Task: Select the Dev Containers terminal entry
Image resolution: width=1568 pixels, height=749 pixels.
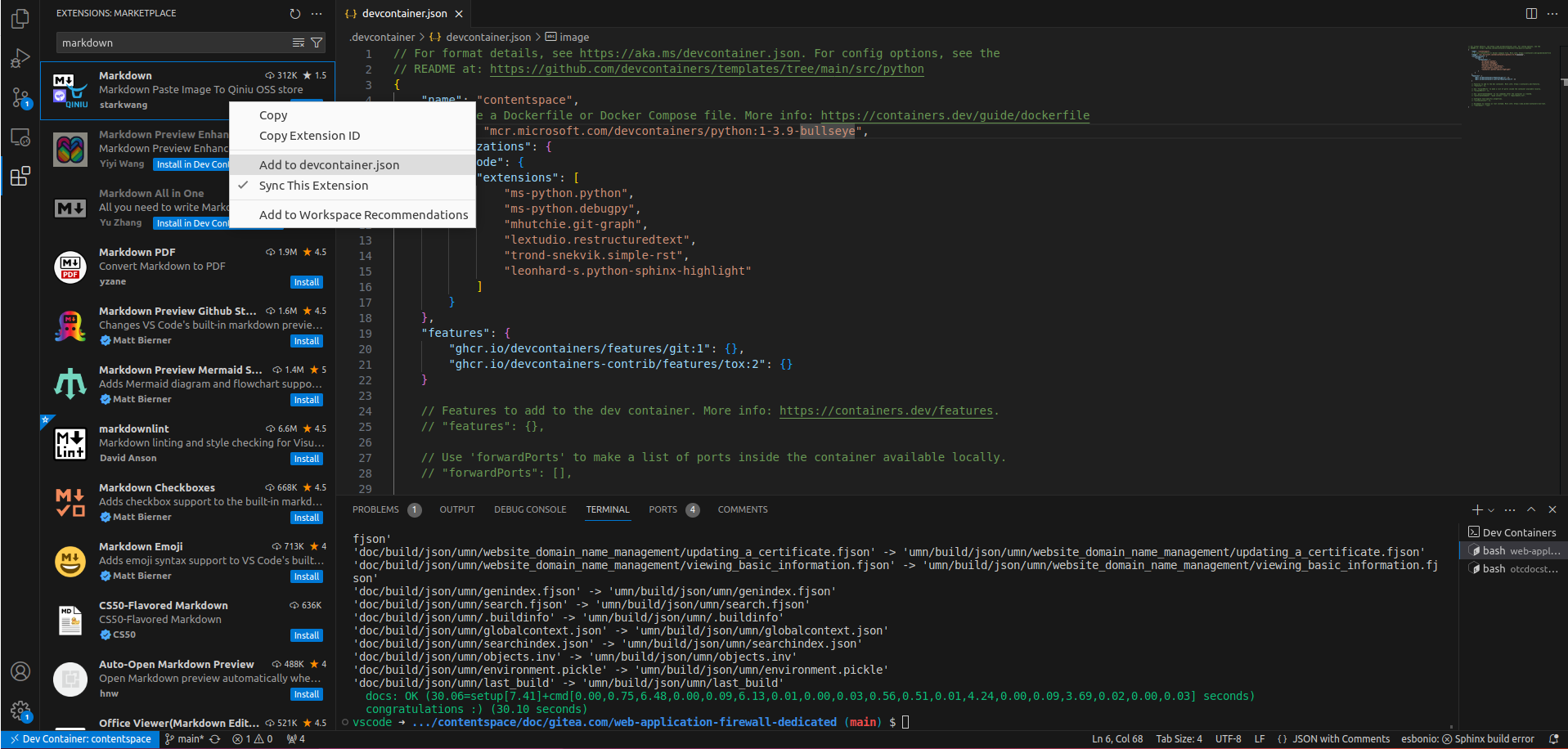Action: [1512, 532]
